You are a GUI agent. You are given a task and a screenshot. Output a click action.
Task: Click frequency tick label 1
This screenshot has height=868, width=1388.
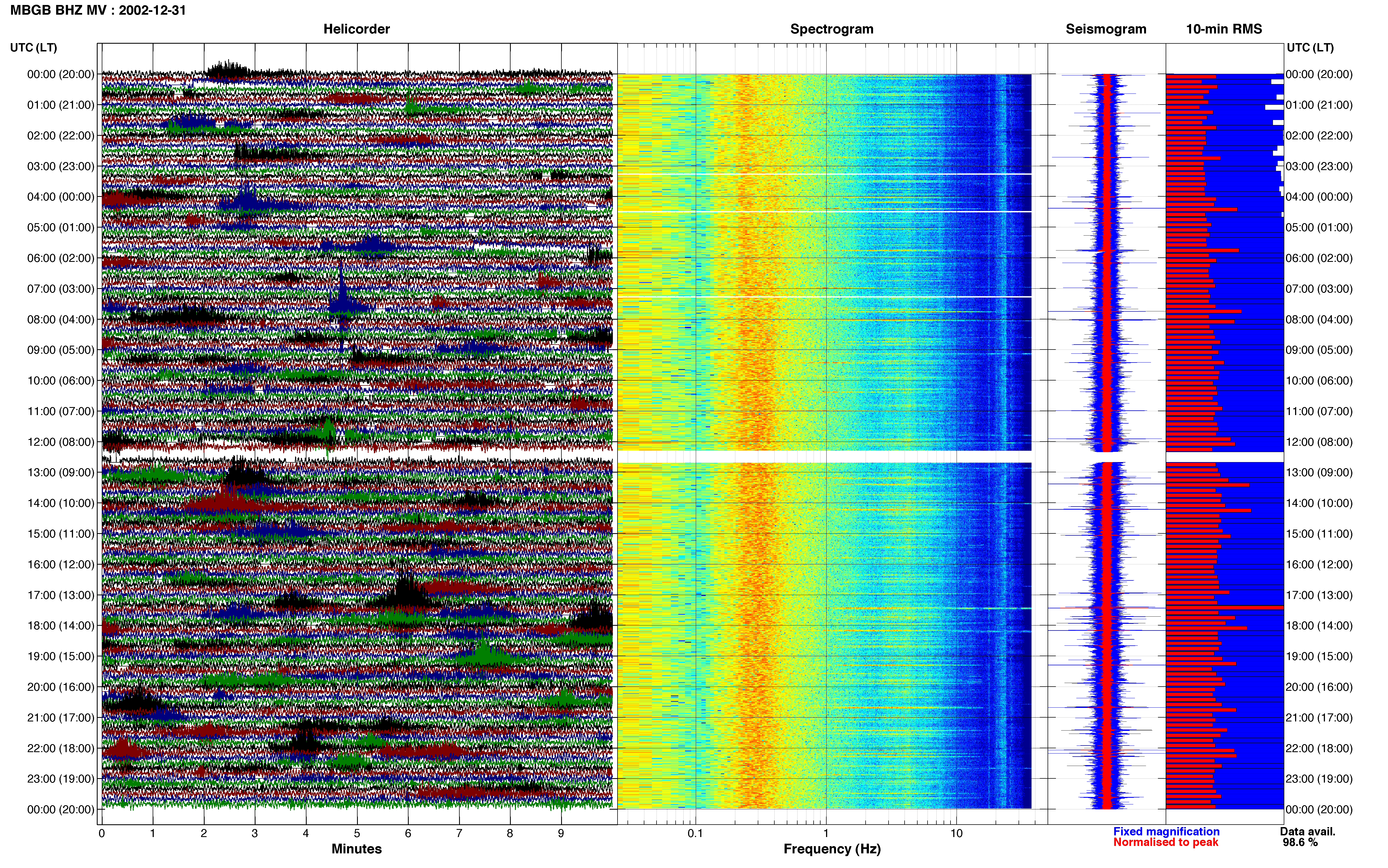pos(826,833)
